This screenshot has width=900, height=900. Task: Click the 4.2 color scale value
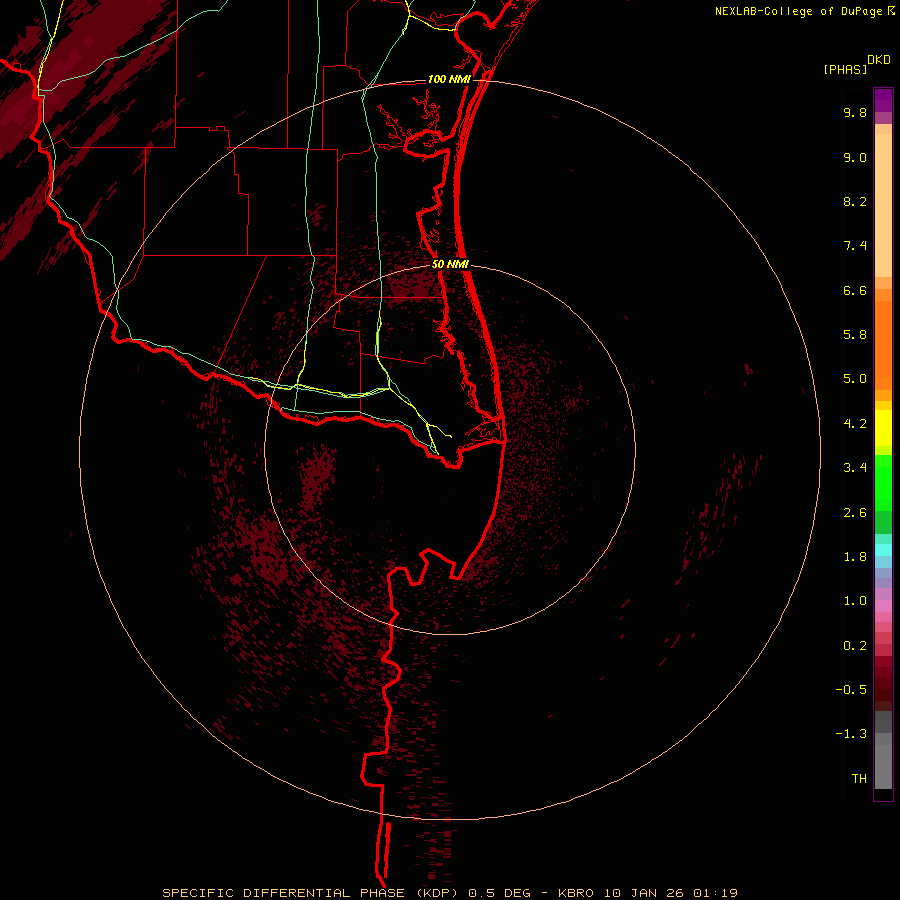point(855,424)
